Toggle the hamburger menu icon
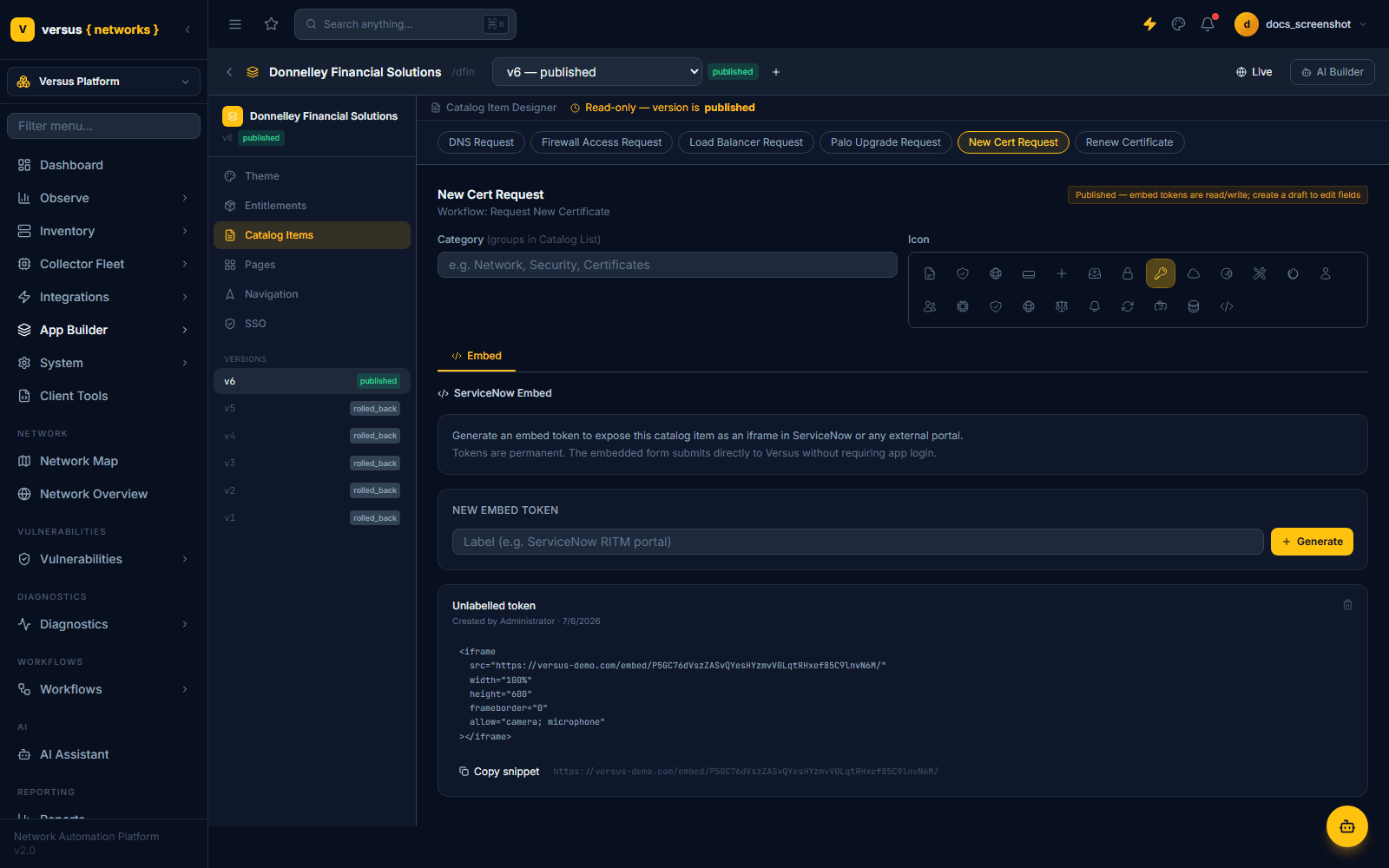The image size is (1389, 868). tap(235, 24)
